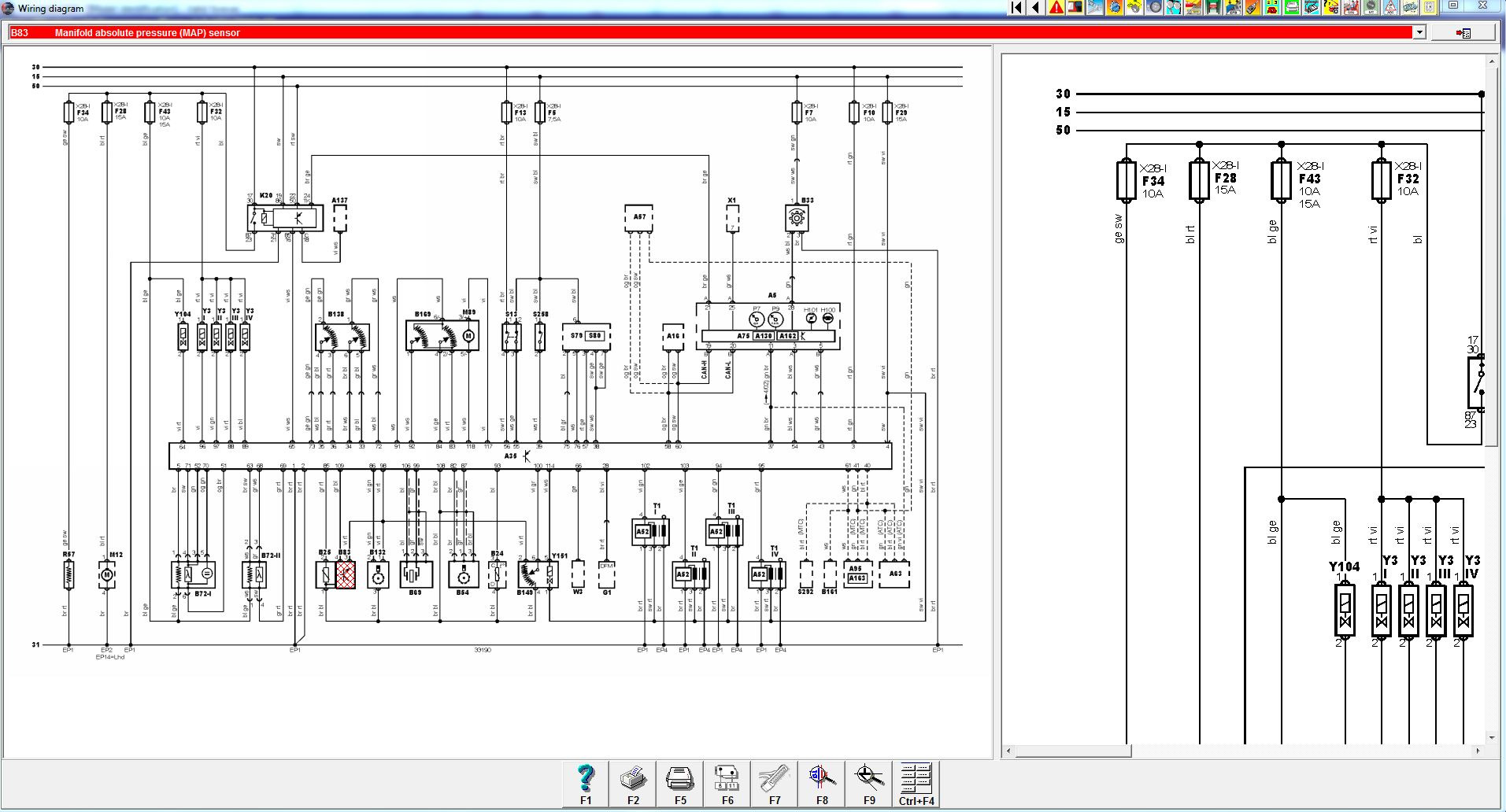Open the SRS airbag toolbar icon
Viewport: 1506px width, 812px height.
1351,7
